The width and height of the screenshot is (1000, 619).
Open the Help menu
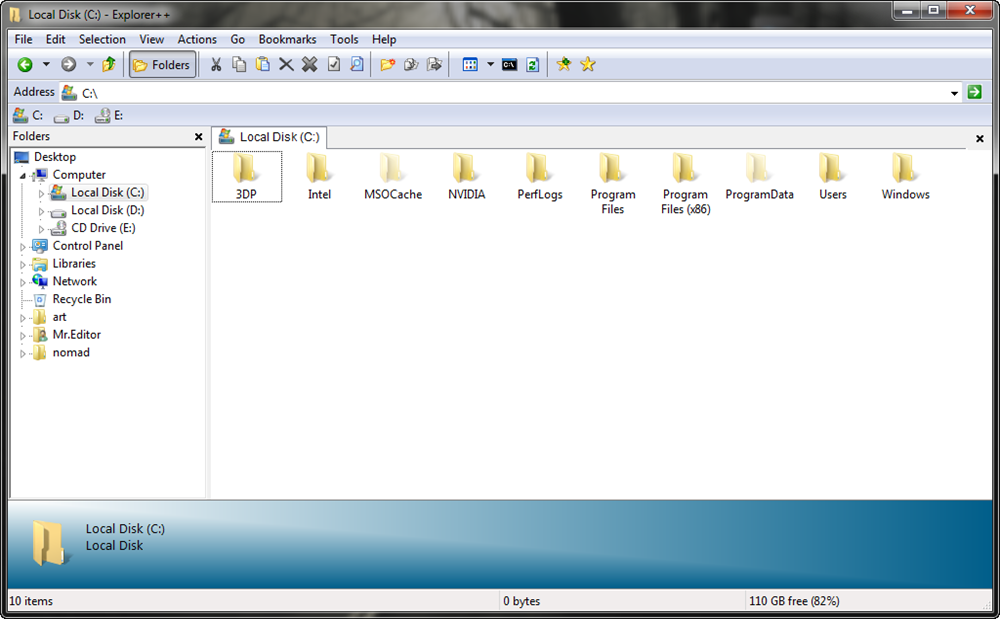[x=384, y=40]
